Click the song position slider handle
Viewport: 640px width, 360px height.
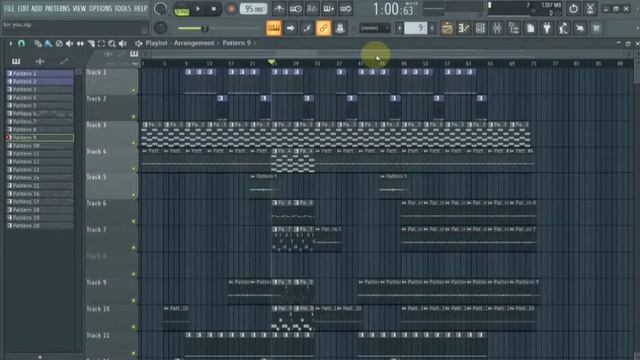pos(205,28)
